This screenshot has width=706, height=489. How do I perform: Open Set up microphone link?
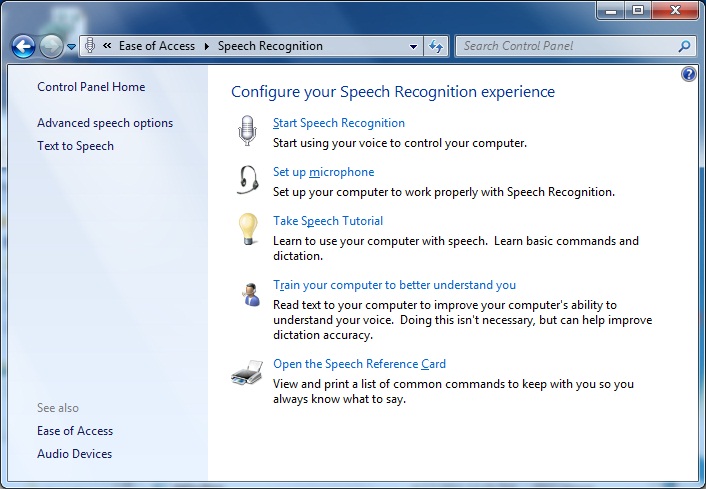[323, 172]
